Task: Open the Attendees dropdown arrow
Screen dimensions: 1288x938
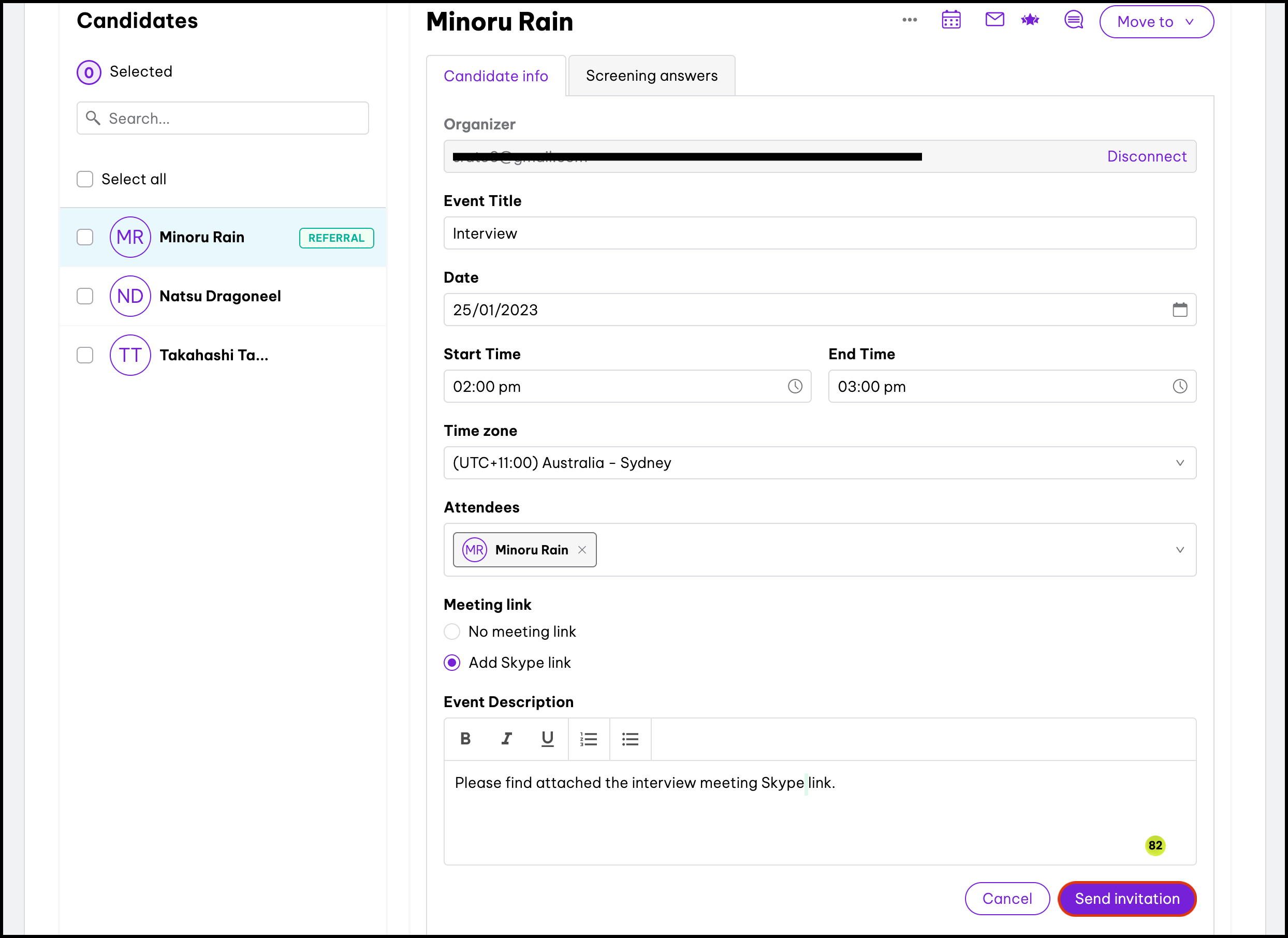Action: [1179, 550]
